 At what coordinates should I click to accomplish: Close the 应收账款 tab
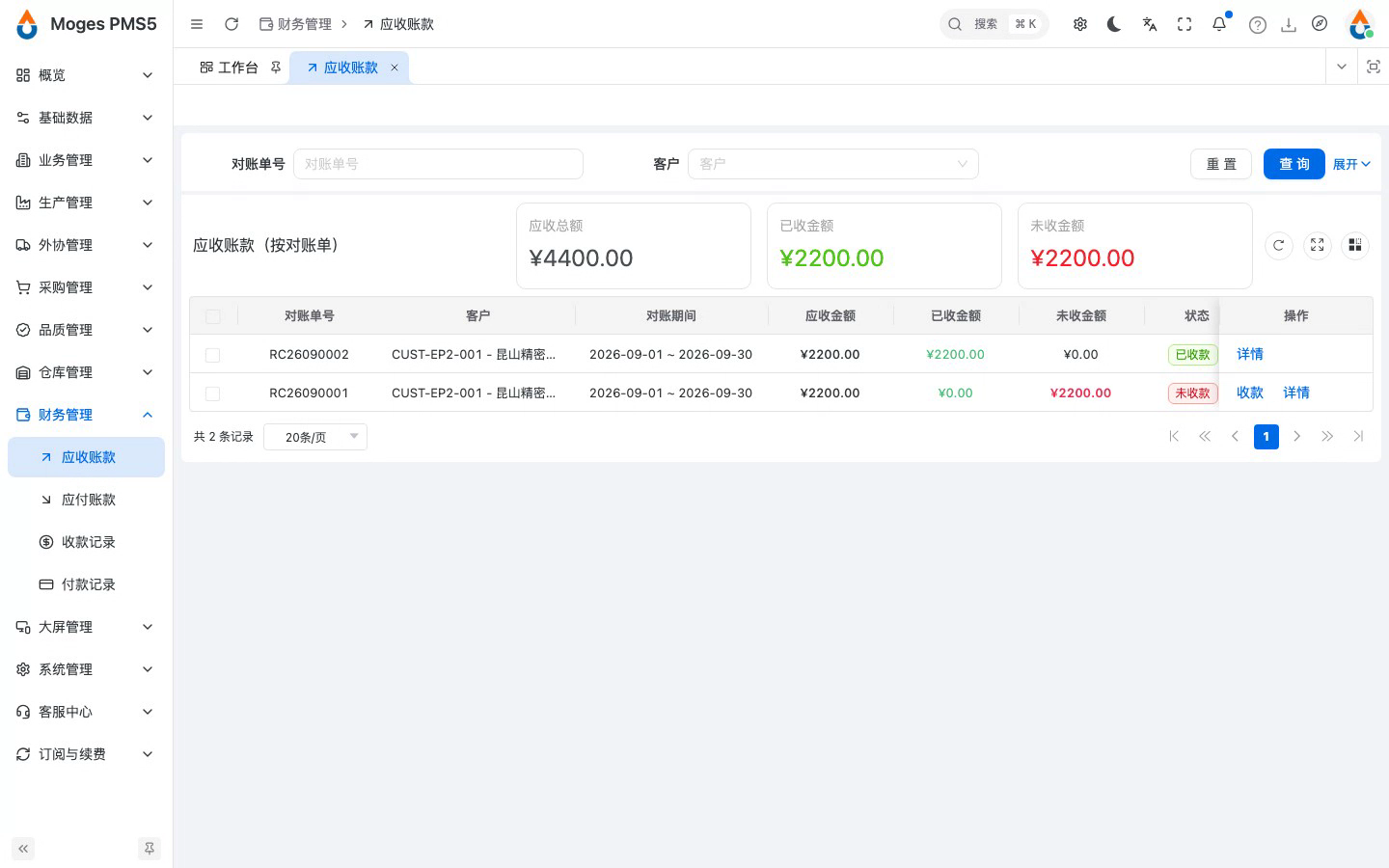click(x=395, y=68)
